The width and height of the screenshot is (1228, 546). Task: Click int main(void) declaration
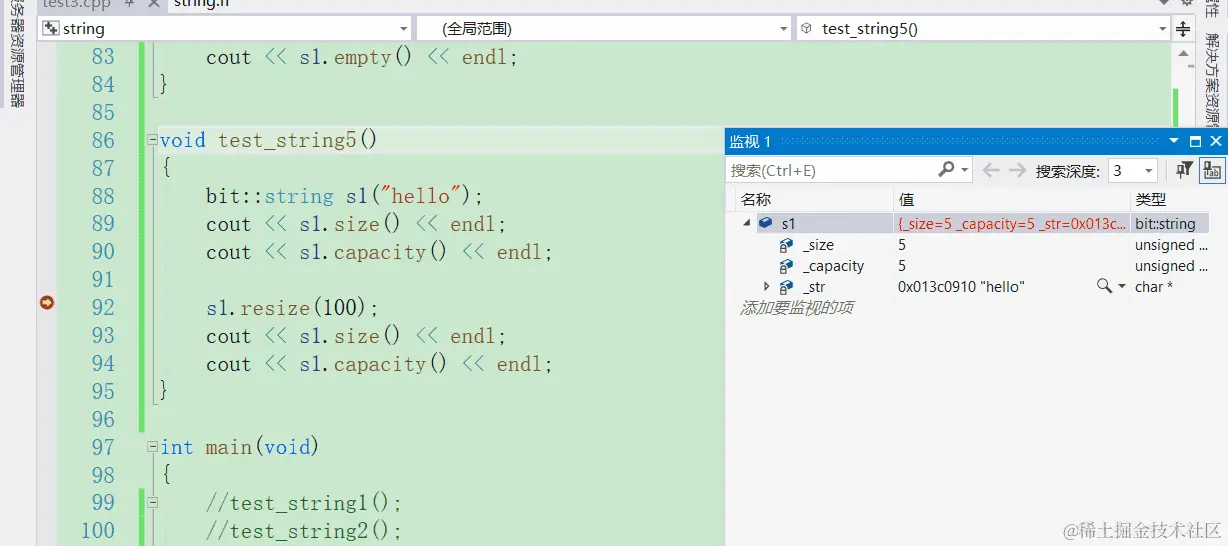239,447
